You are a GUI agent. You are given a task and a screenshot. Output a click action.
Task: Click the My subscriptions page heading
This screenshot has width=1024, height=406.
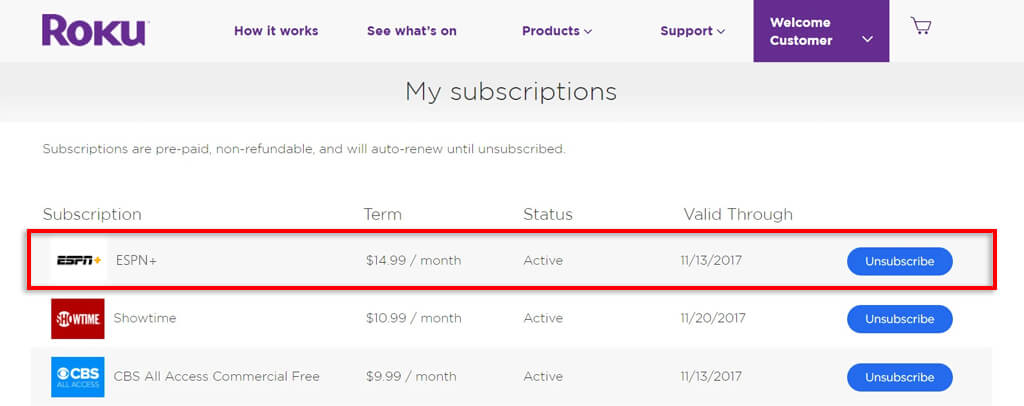[x=510, y=92]
